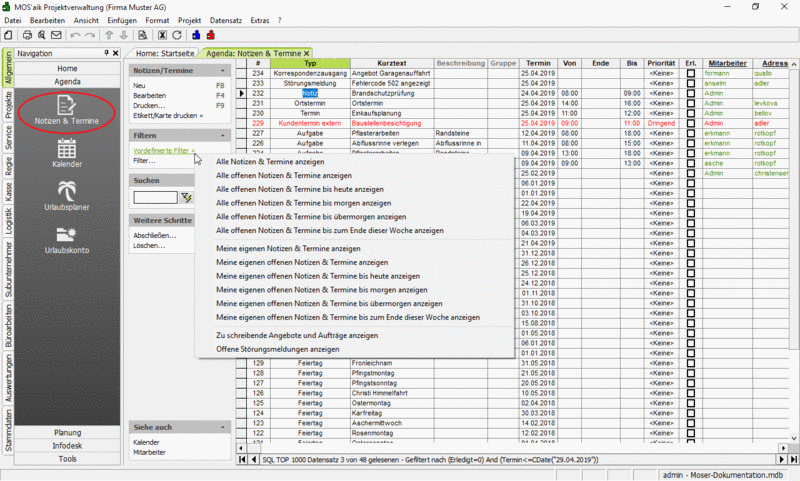Check Erl. box for Notiz row 232
This screenshot has height=481, width=800.
pos(691,93)
